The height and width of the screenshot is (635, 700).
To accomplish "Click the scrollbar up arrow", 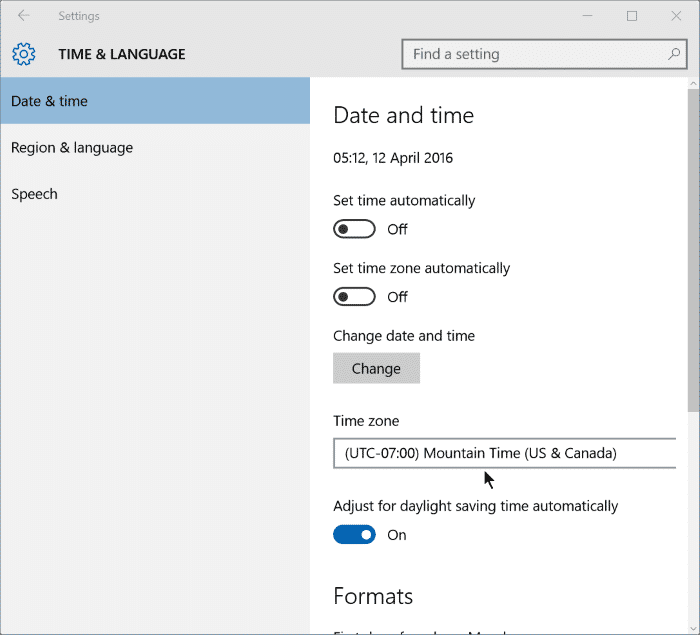I will [x=693, y=83].
